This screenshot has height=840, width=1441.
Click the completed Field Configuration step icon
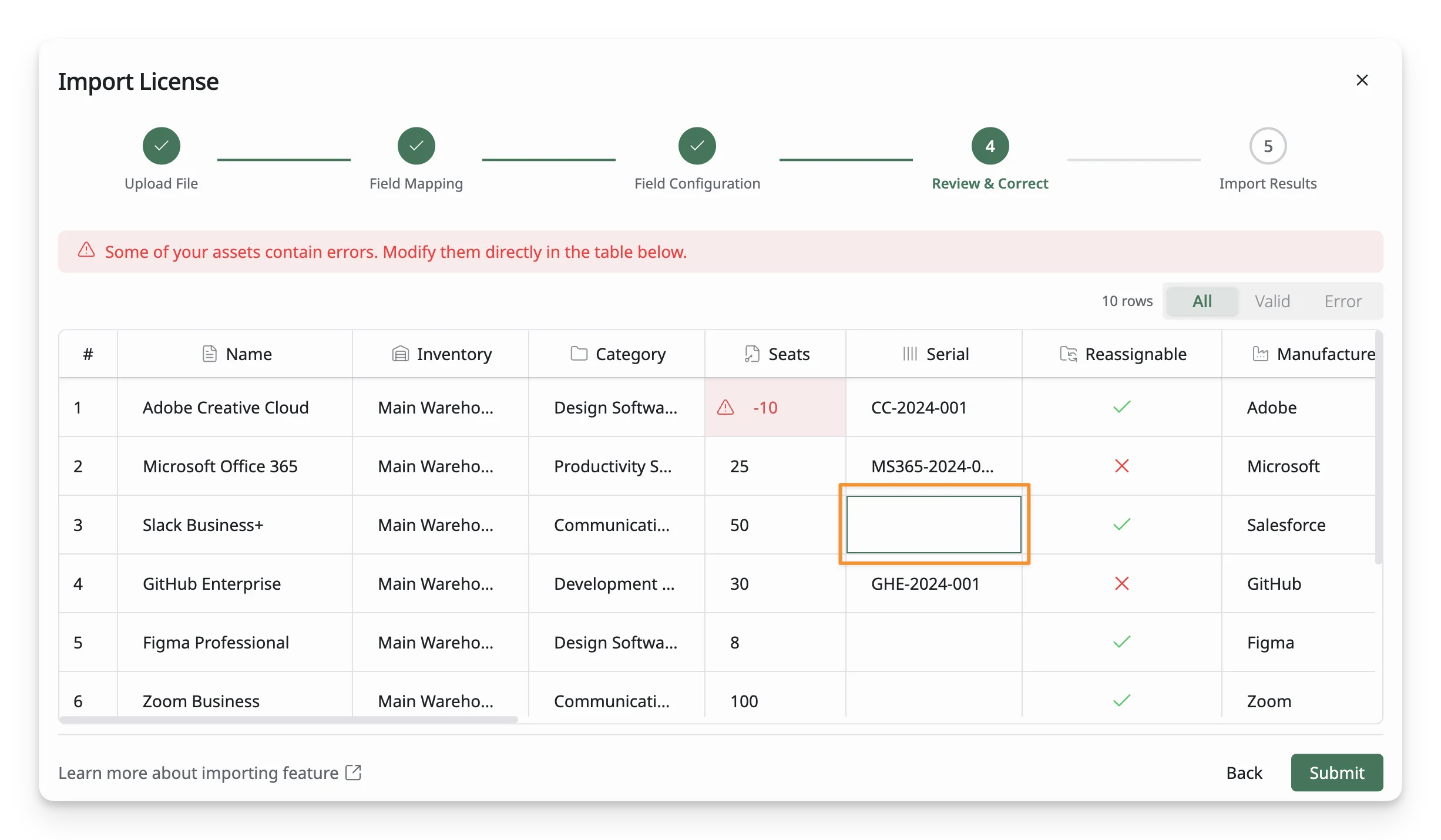(697, 146)
